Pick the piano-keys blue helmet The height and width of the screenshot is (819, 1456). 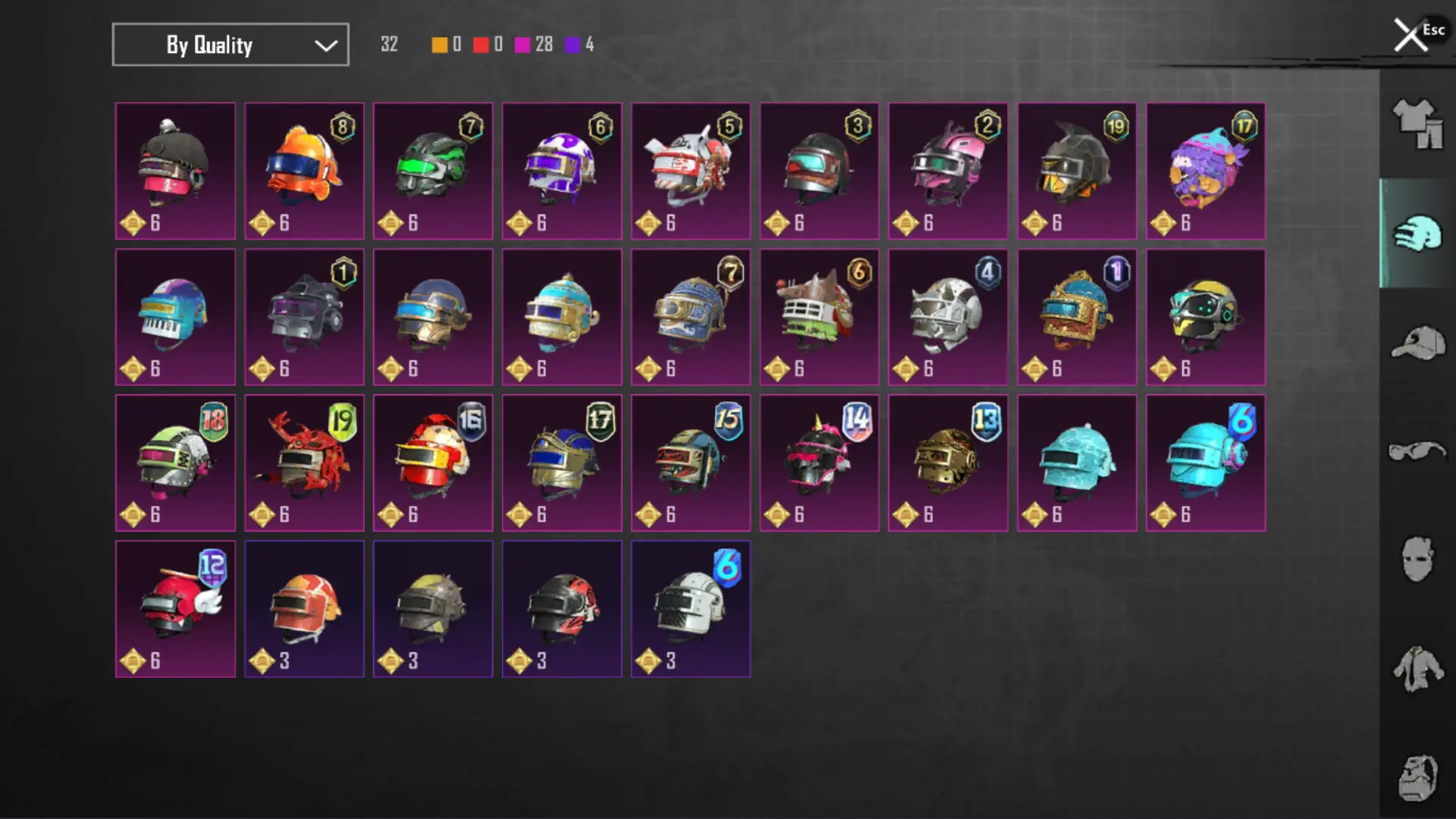(x=175, y=317)
